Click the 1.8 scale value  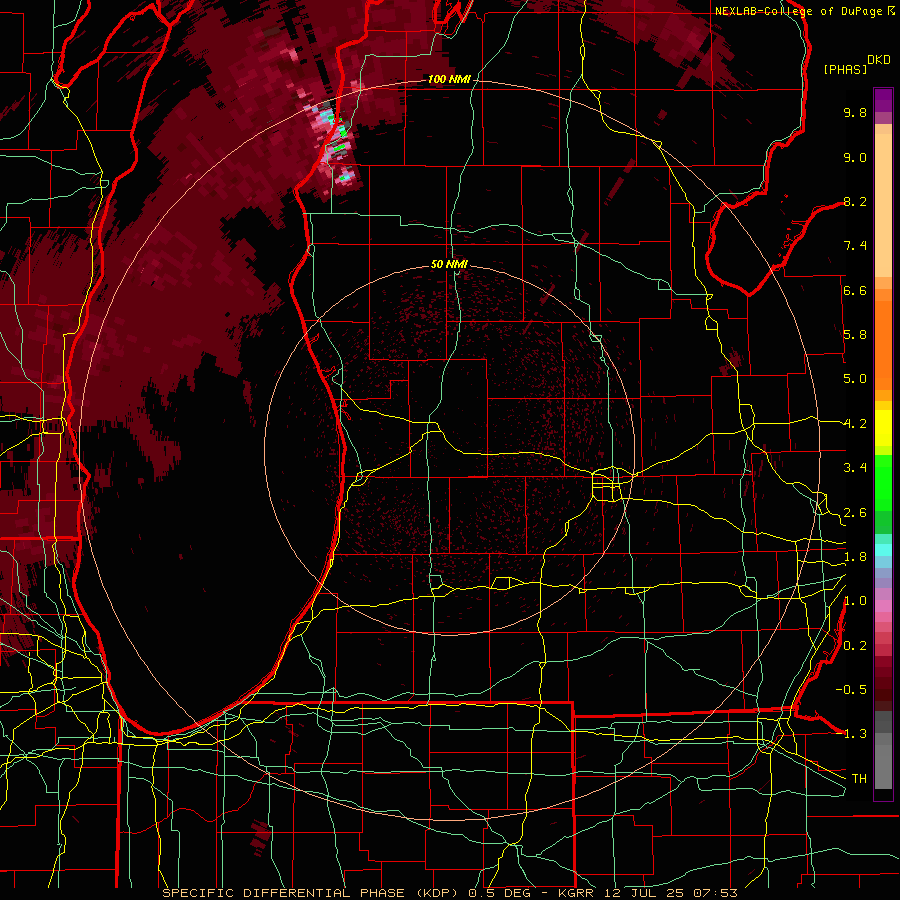click(855, 557)
